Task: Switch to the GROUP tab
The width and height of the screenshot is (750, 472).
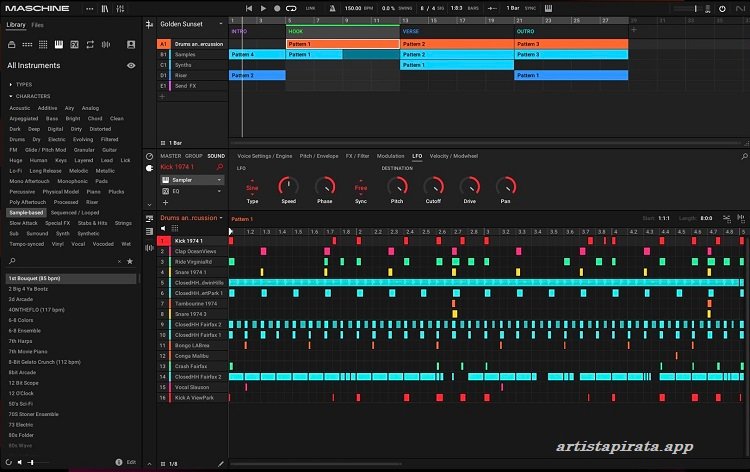Action: point(194,156)
